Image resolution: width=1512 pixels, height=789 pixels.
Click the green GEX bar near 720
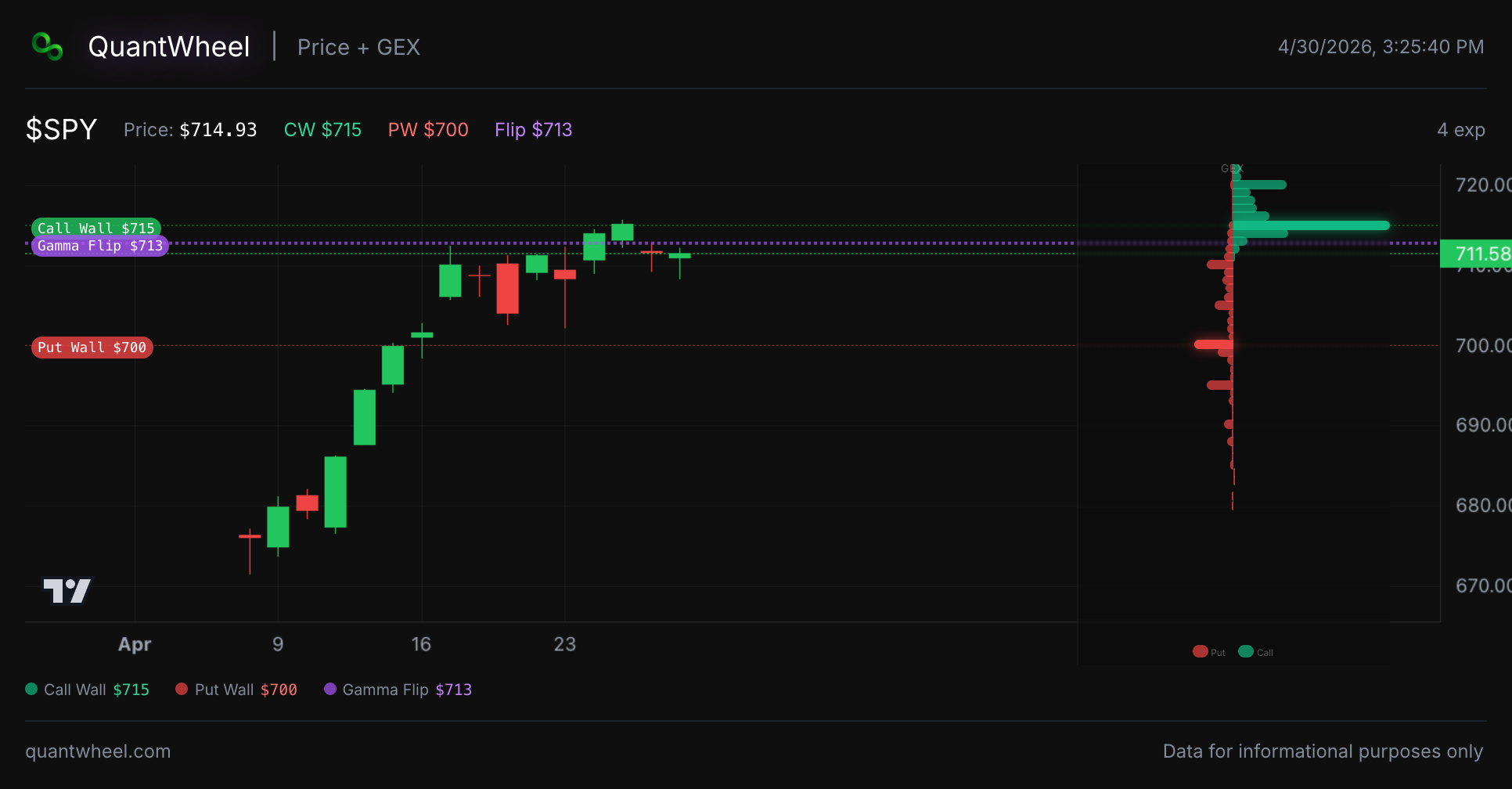(x=1259, y=185)
